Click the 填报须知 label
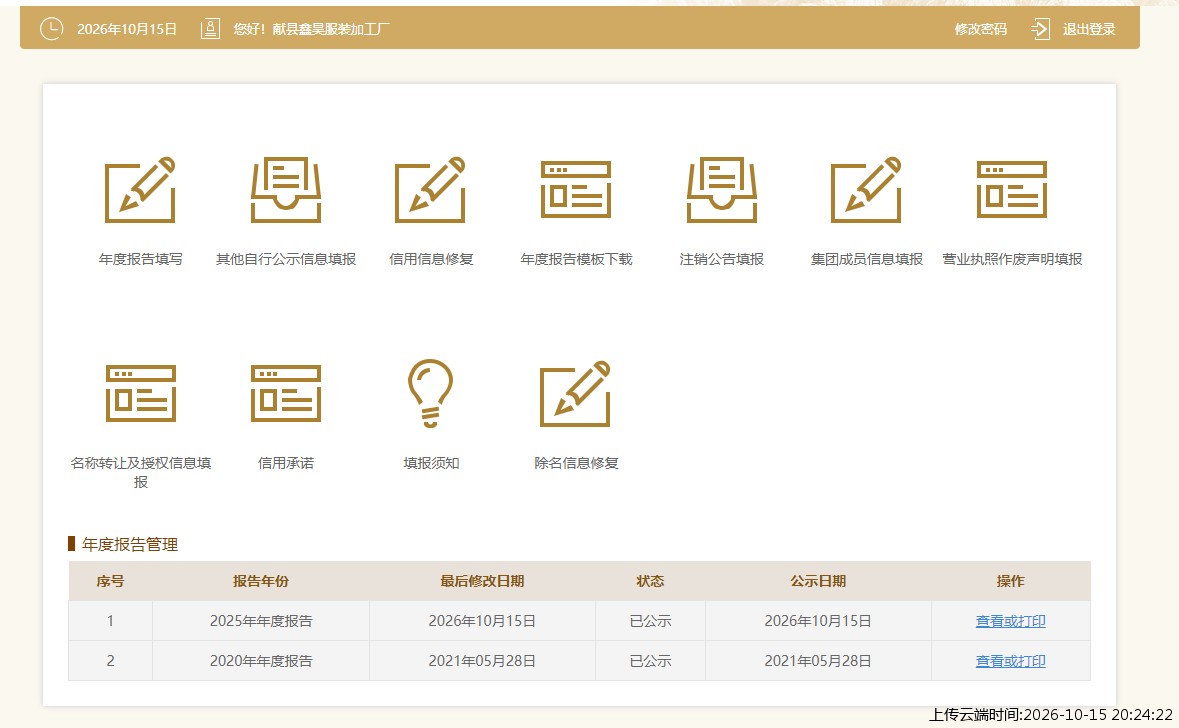The image size is (1179, 728). (431, 463)
